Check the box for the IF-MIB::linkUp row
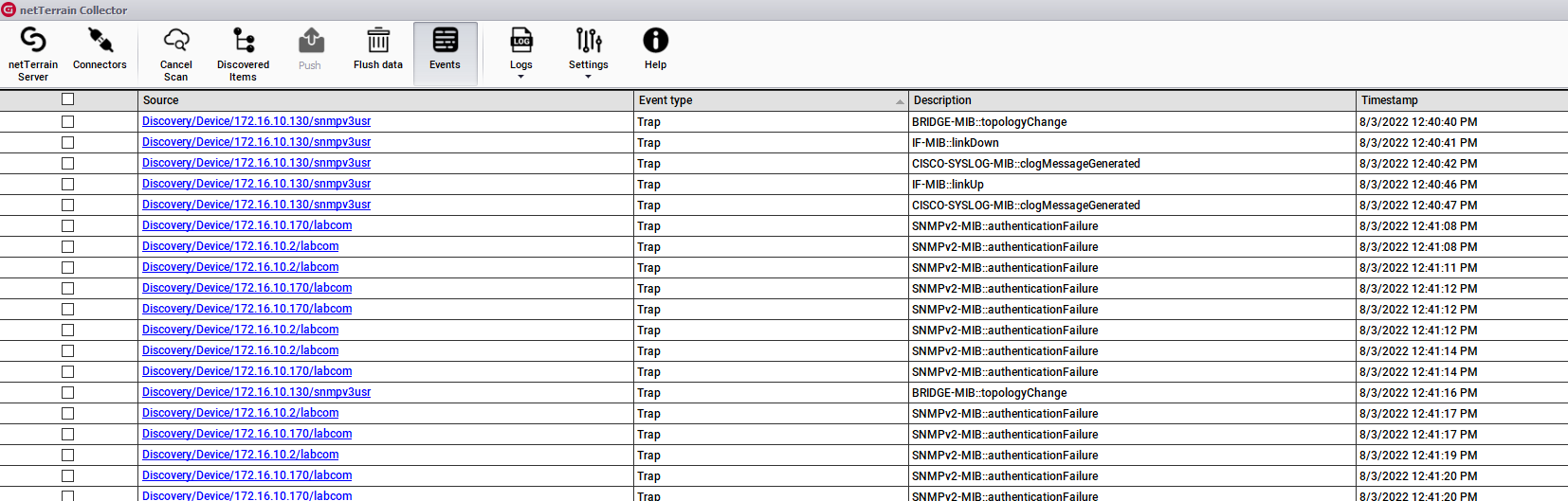 pyautogui.click(x=67, y=185)
